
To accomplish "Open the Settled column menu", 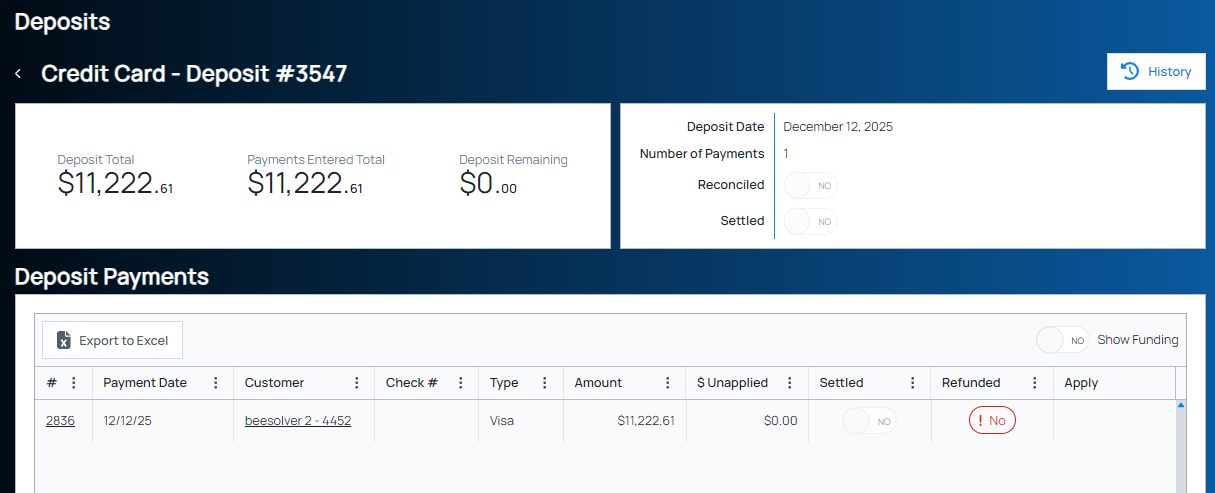I will [913, 383].
